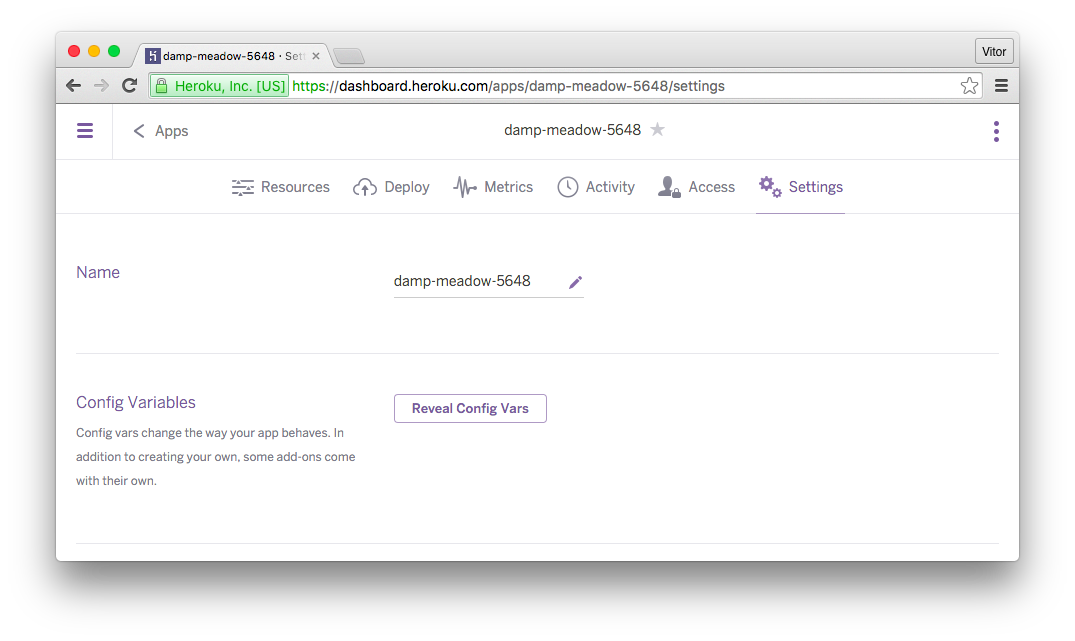Click the Resources sliders icon
The image size is (1075, 641).
[x=242, y=187]
